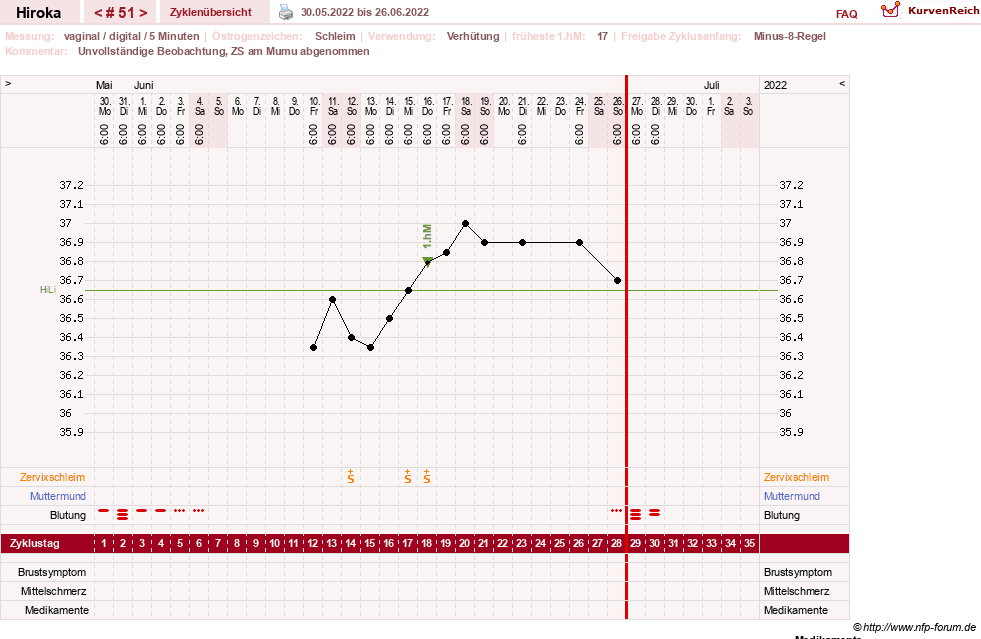
Task: Click date header 18. Sa
Action: (466, 106)
